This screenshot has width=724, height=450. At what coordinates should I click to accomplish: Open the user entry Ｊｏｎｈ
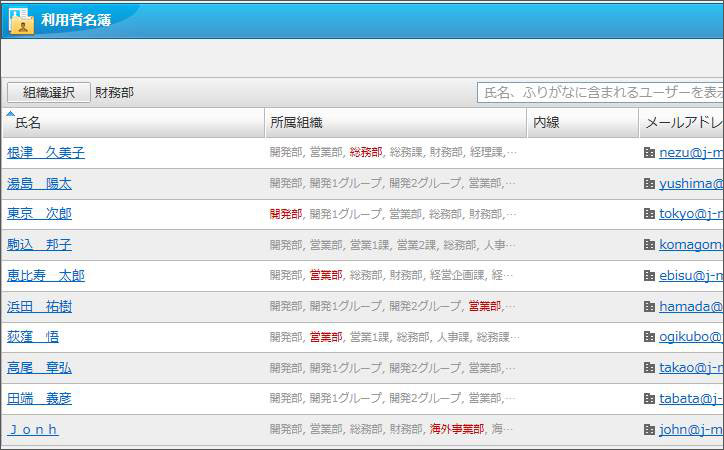click(33, 430)
